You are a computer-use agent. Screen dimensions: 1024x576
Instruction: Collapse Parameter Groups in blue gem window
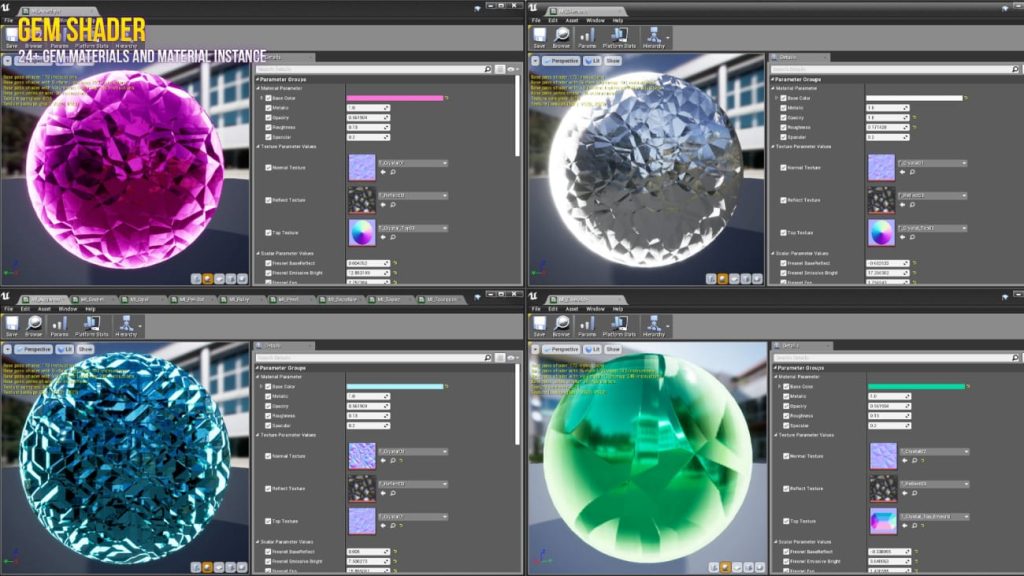[x=257, y=368]
